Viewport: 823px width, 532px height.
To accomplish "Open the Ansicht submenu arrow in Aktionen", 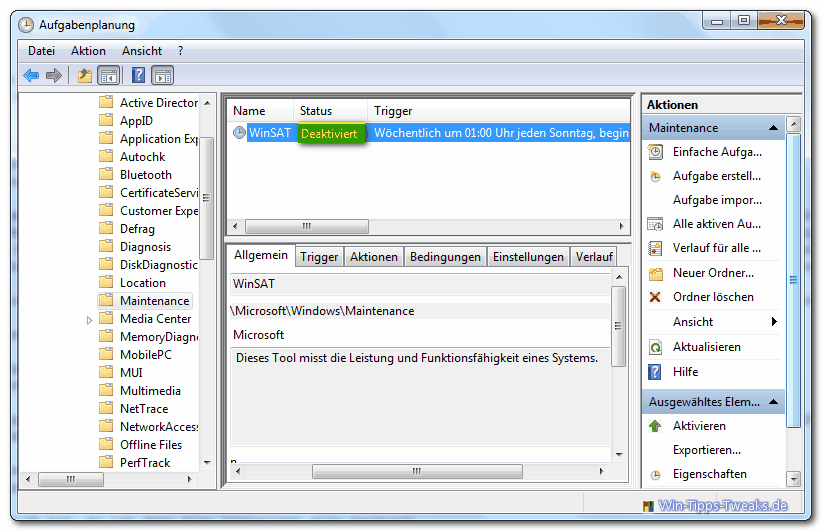I will pyautogui.click(x=774, y=322).
